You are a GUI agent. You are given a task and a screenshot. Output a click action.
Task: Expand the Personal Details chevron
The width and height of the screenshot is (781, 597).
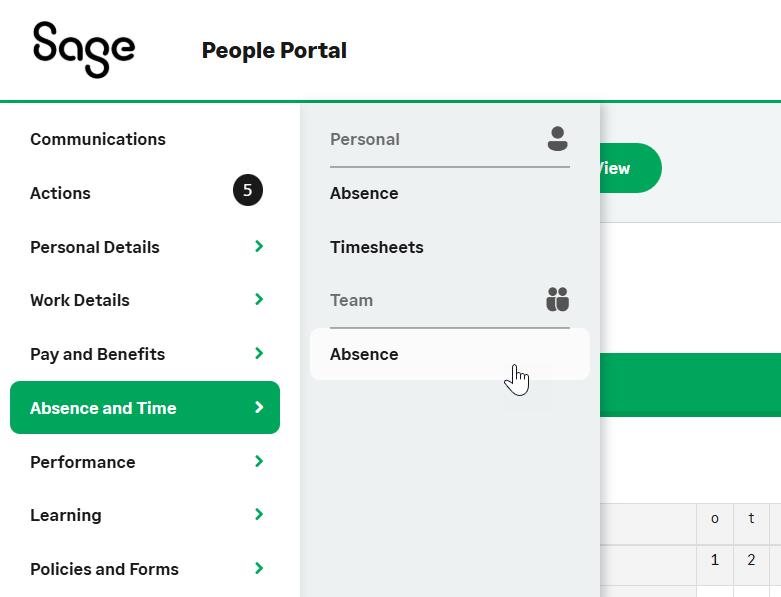(259, 246)
